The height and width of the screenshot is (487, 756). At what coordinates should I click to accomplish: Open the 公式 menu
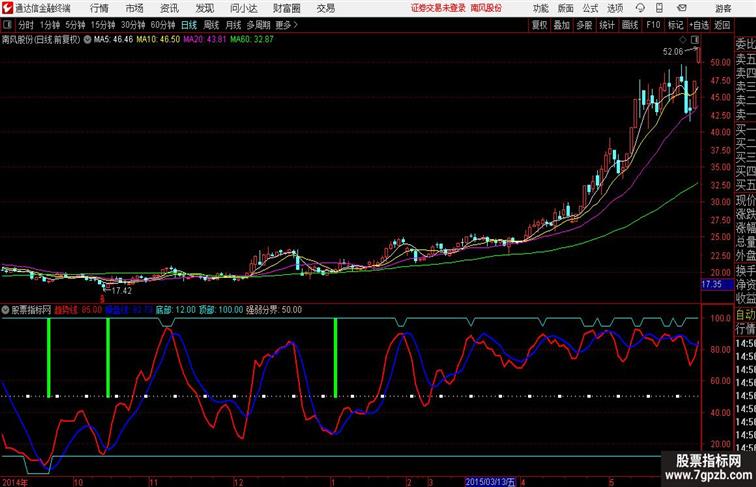pyautogui.click(x=590, y=8)
